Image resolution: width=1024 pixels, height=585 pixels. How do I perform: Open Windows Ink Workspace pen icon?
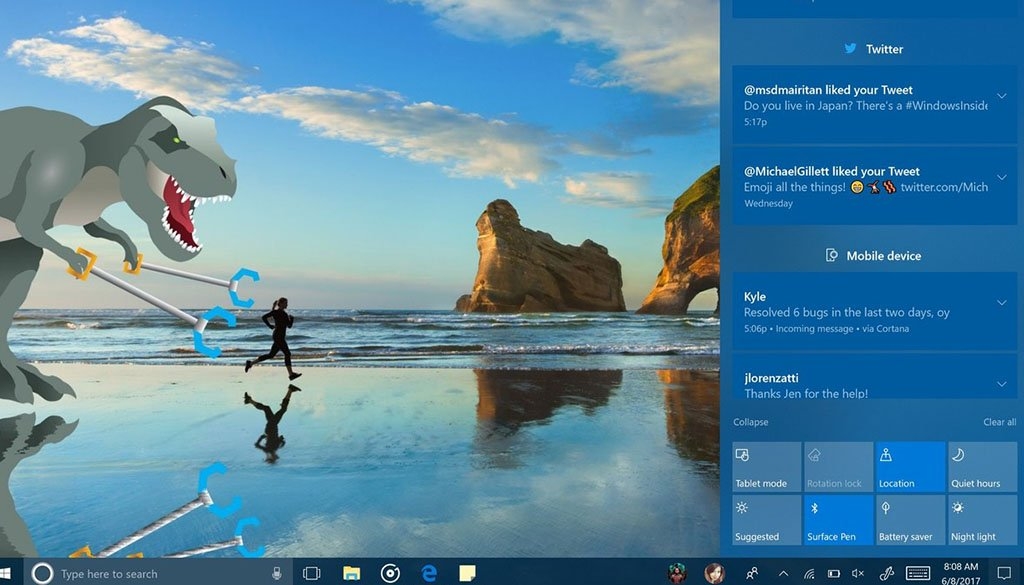coord(887,574)
